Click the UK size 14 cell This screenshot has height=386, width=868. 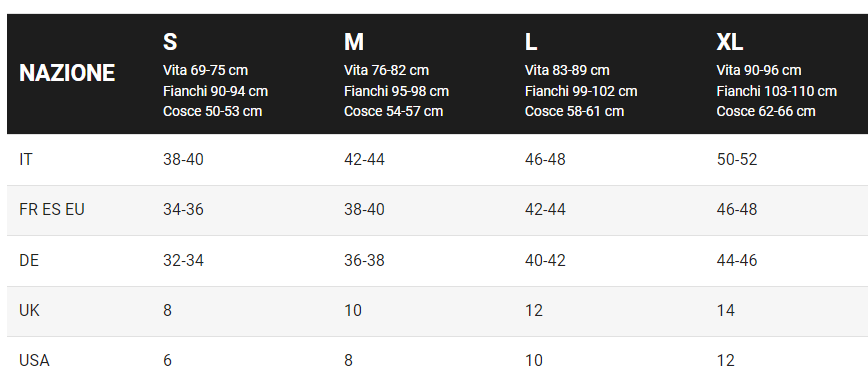coord(726,311)
